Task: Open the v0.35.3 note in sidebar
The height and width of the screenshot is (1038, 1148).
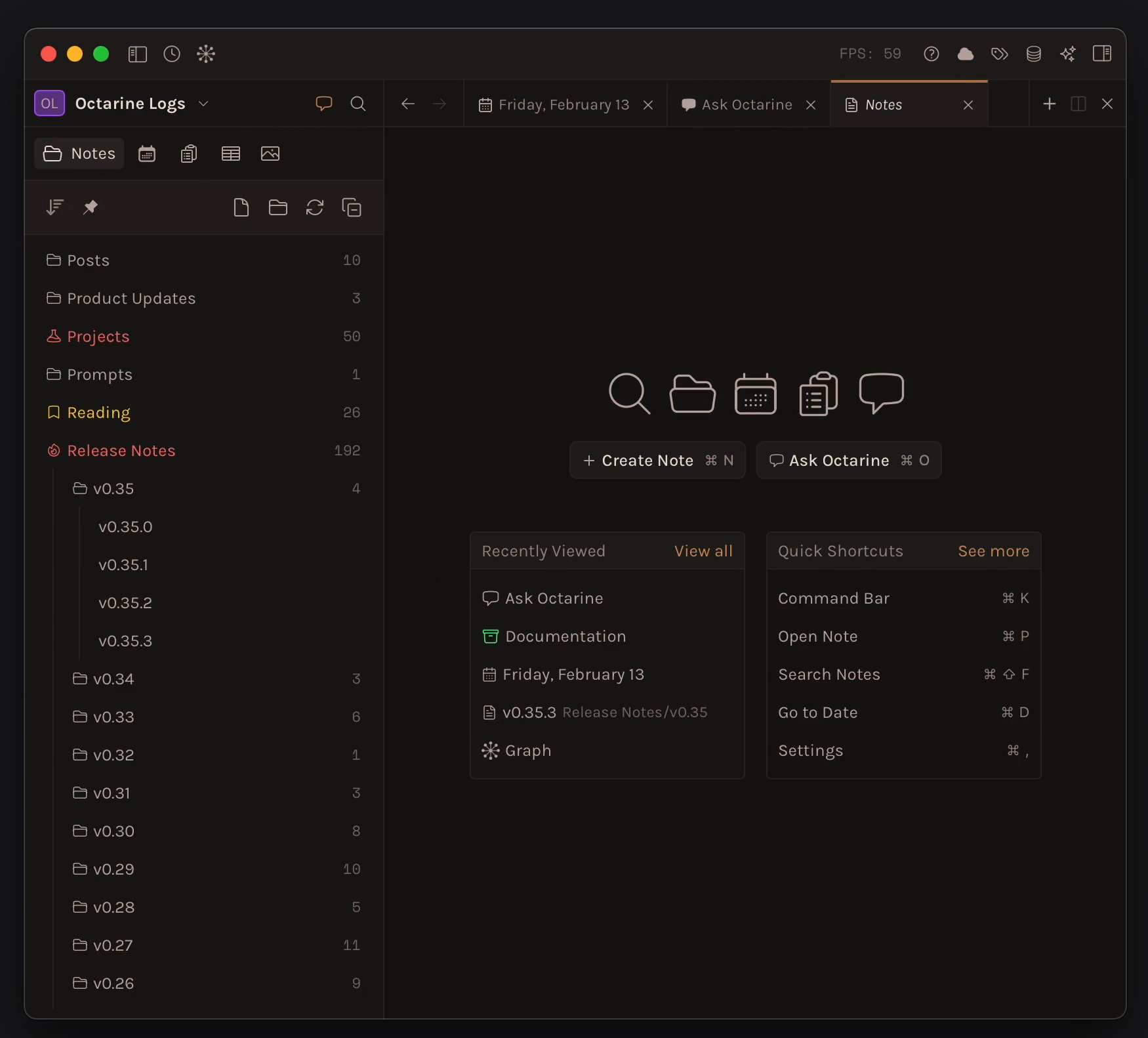Action: (x=125, y=641)
